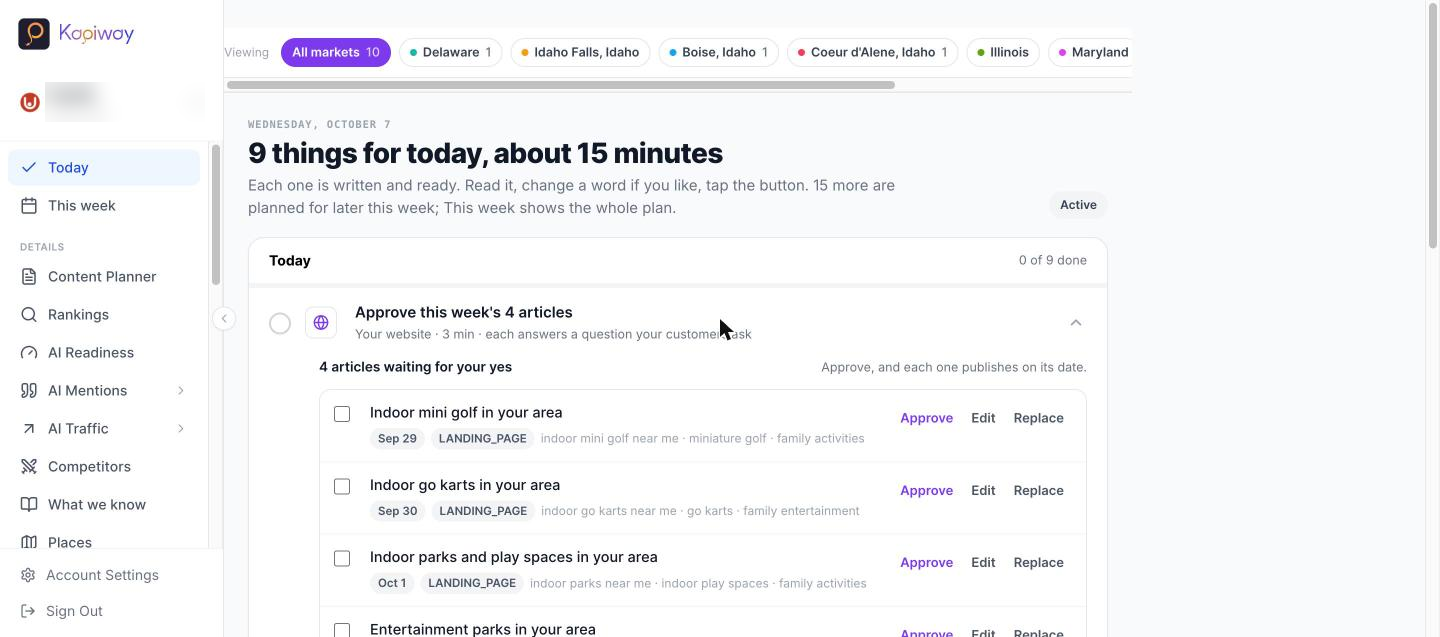
Task: Tick the Entertainment parks article checkbox
Action: (342, 630)
